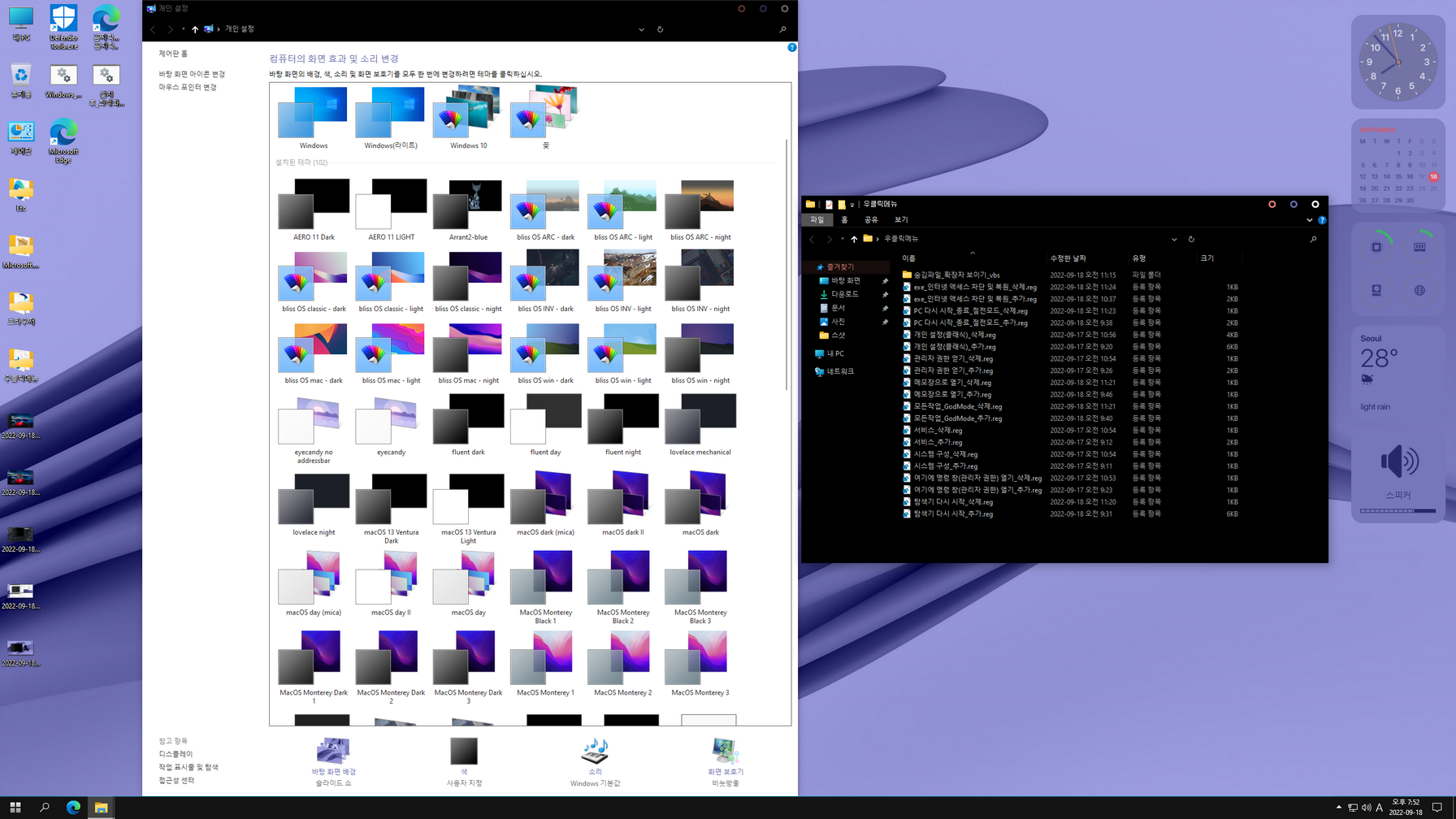Select the AERO 11 Dark theme

pyautogui.click(x=314, y=210)
